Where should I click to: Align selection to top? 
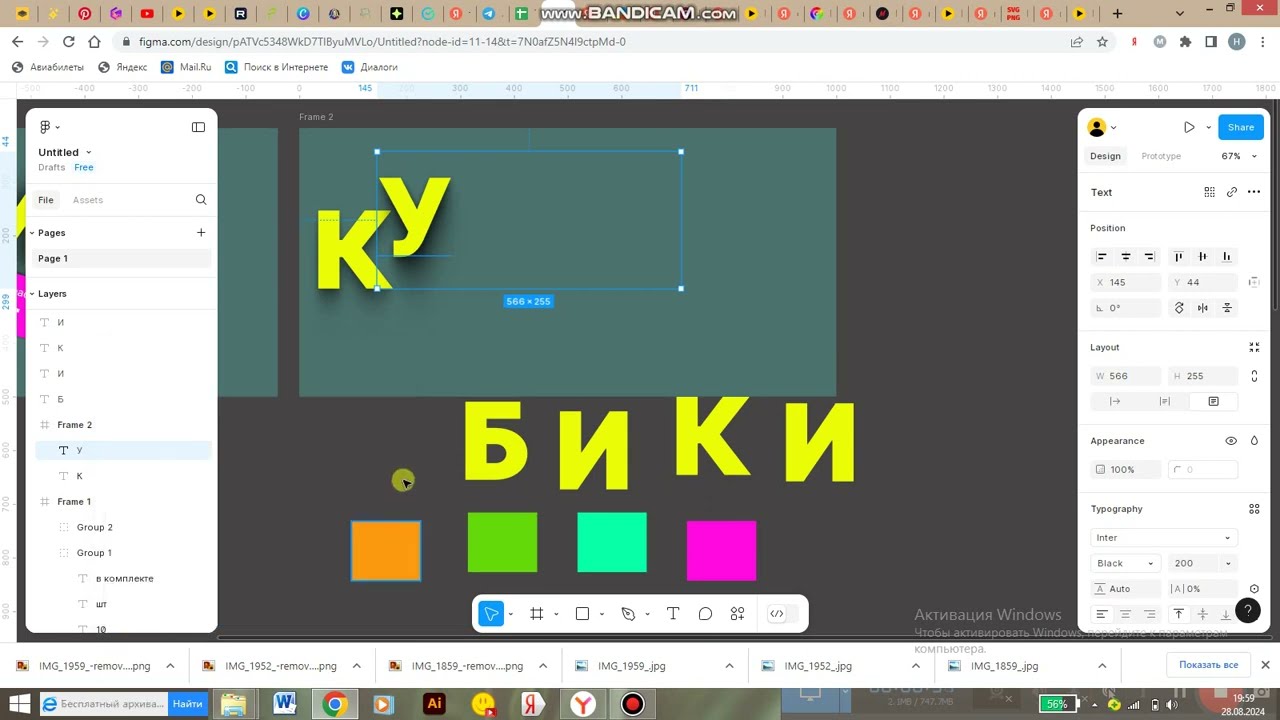click(1178, 257)
